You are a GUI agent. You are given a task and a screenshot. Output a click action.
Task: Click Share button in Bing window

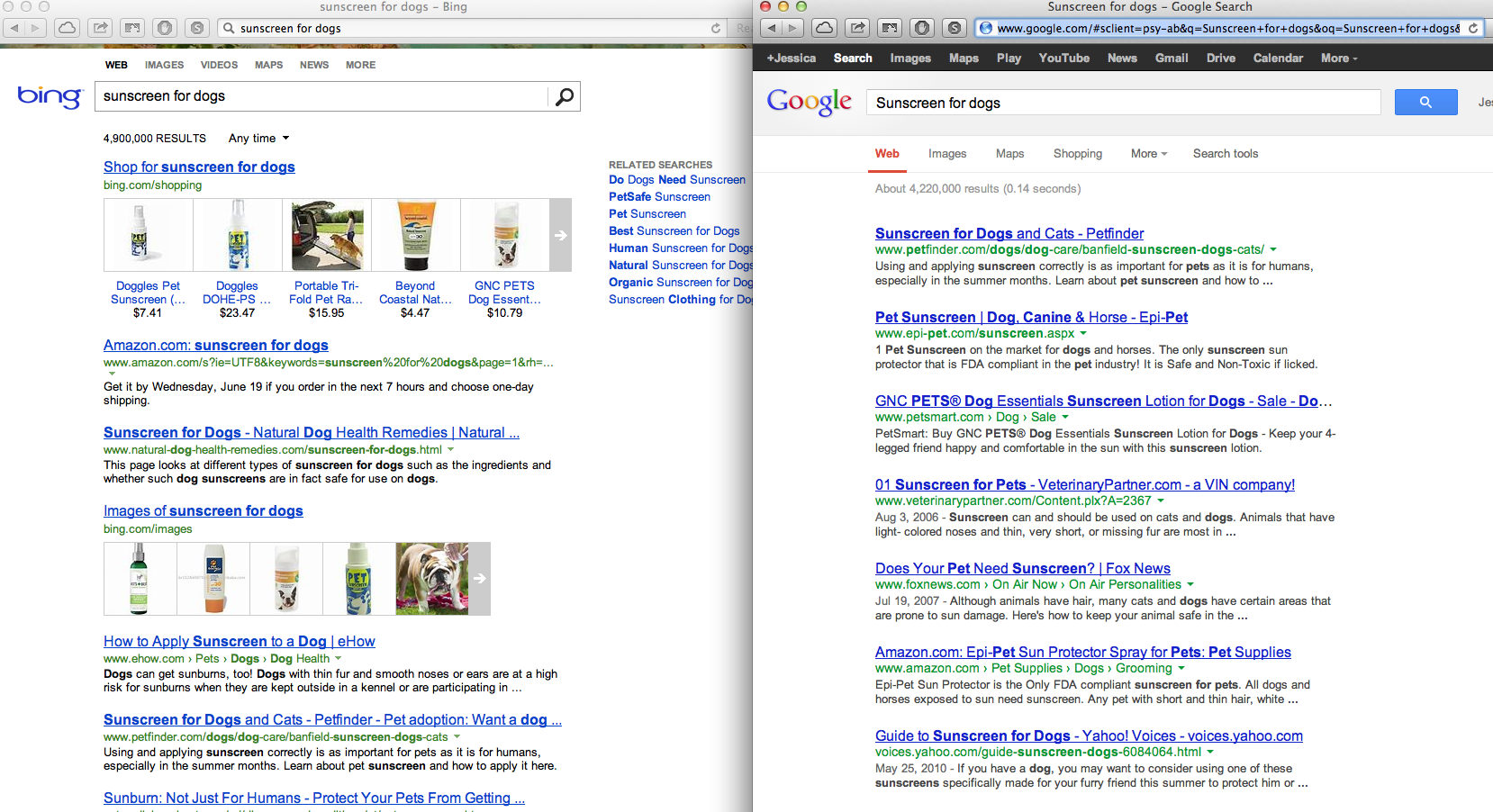click(100, 28)
